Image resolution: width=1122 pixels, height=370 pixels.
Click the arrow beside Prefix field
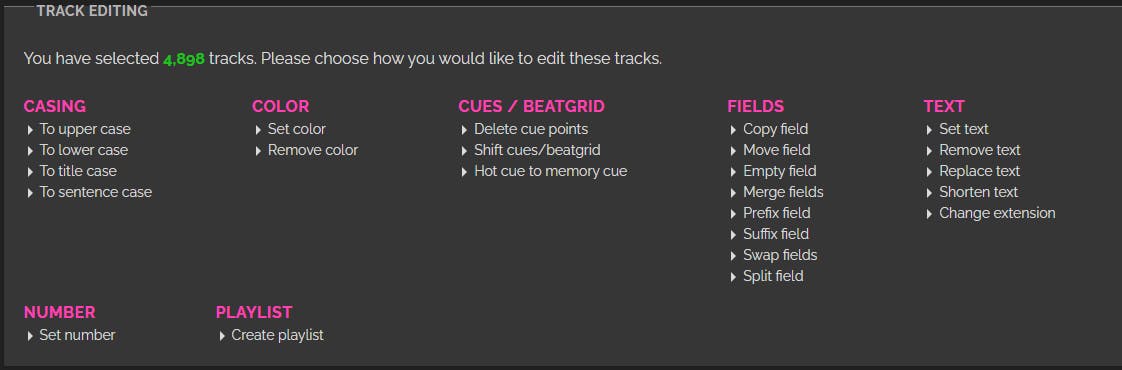click(x=733, y=214)
